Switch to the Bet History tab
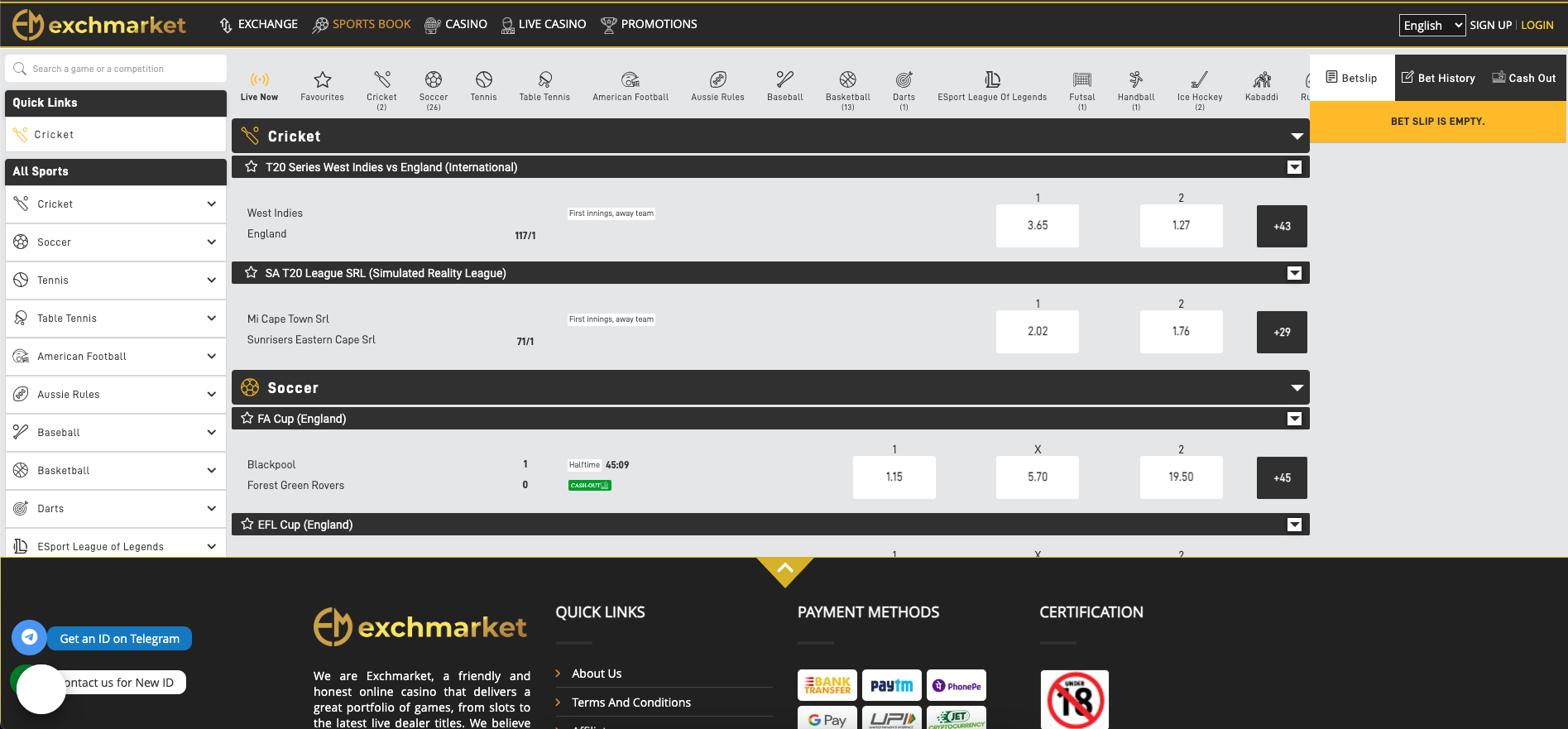 [x=1438, y=78]
